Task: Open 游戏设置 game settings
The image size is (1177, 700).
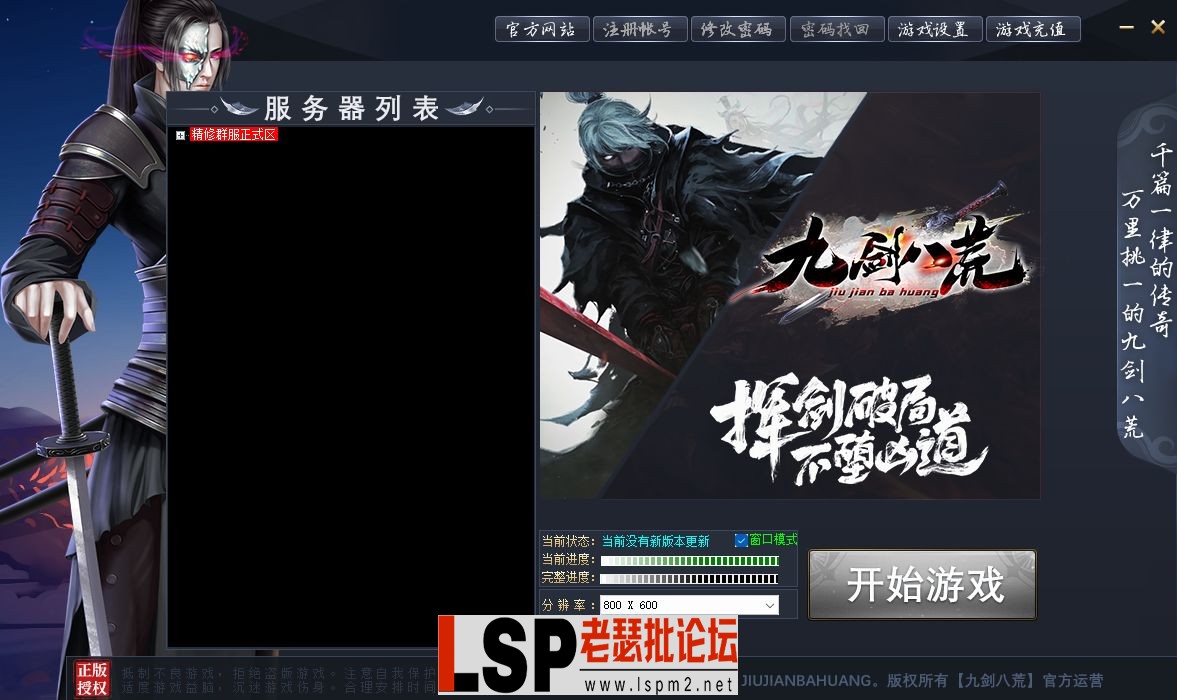Action: coord(935,29)
